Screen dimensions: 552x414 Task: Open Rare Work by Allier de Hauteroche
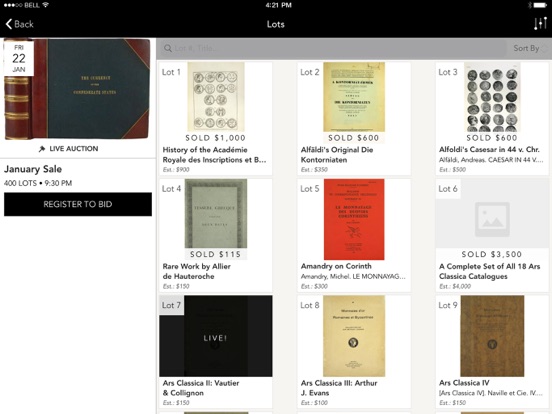[x=196, y=271]
